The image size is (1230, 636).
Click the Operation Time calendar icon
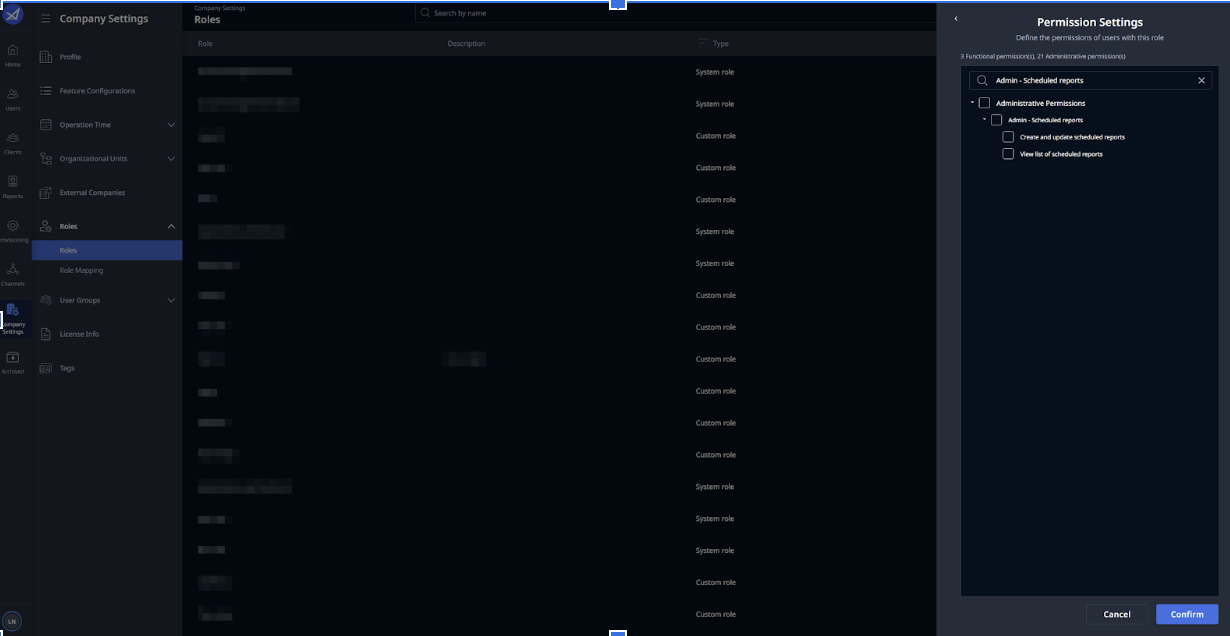click(x=46, y=125)
